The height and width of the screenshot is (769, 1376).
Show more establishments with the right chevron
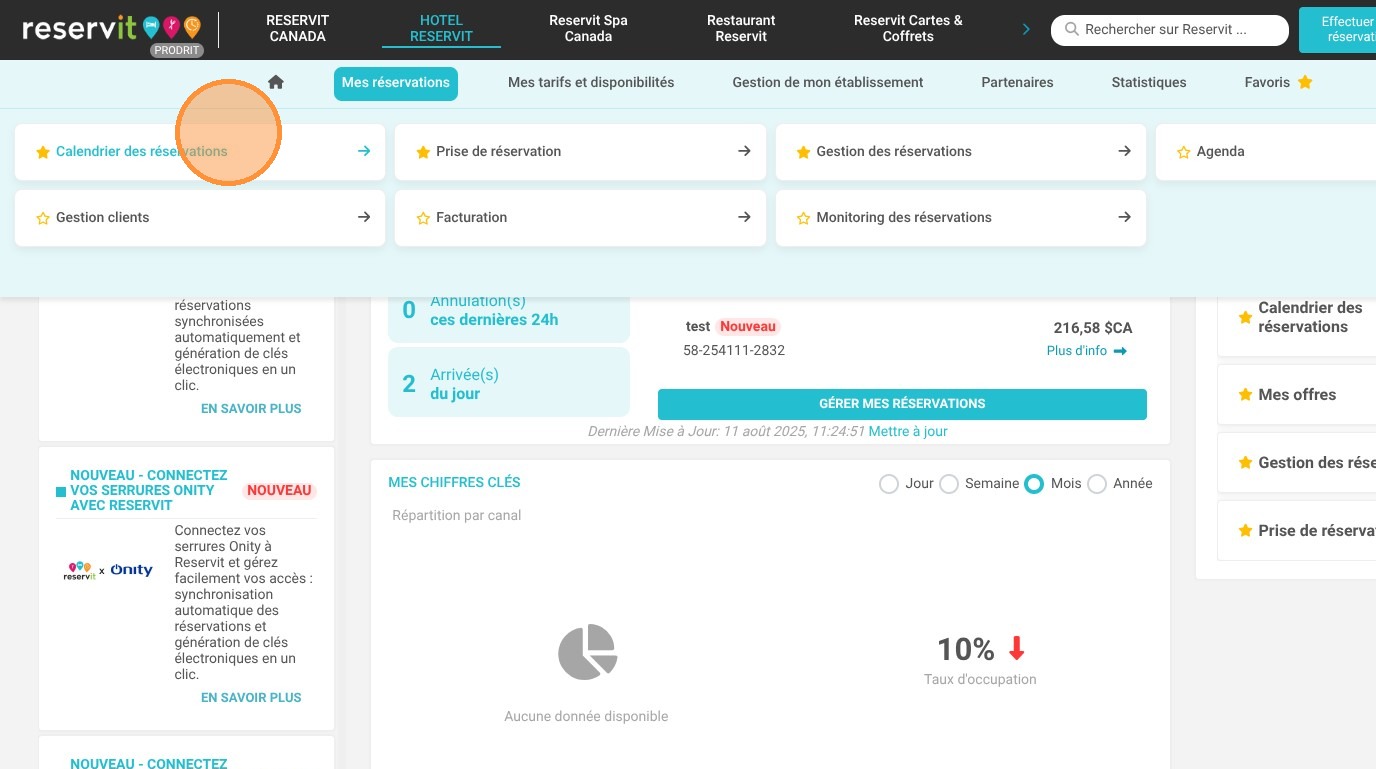(x=1026, y=29)
